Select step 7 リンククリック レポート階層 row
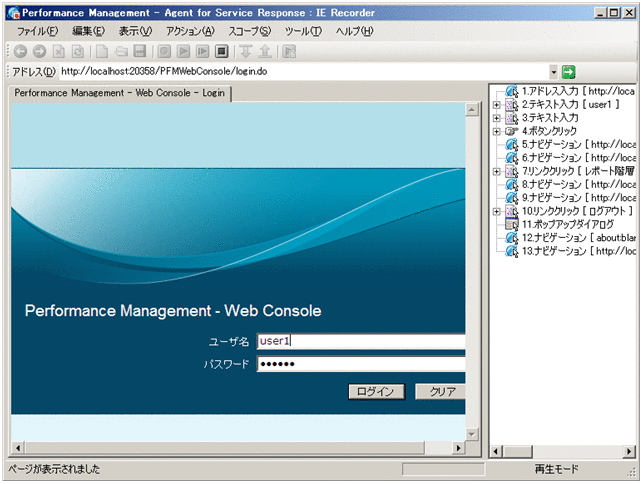 tap(578, 171)
